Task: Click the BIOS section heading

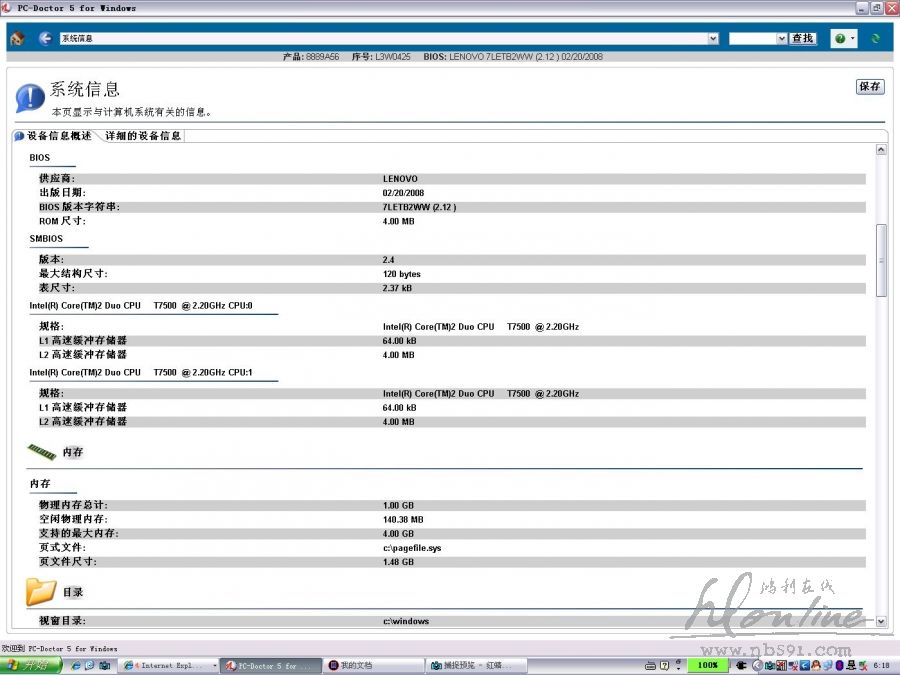Action: 40,158
